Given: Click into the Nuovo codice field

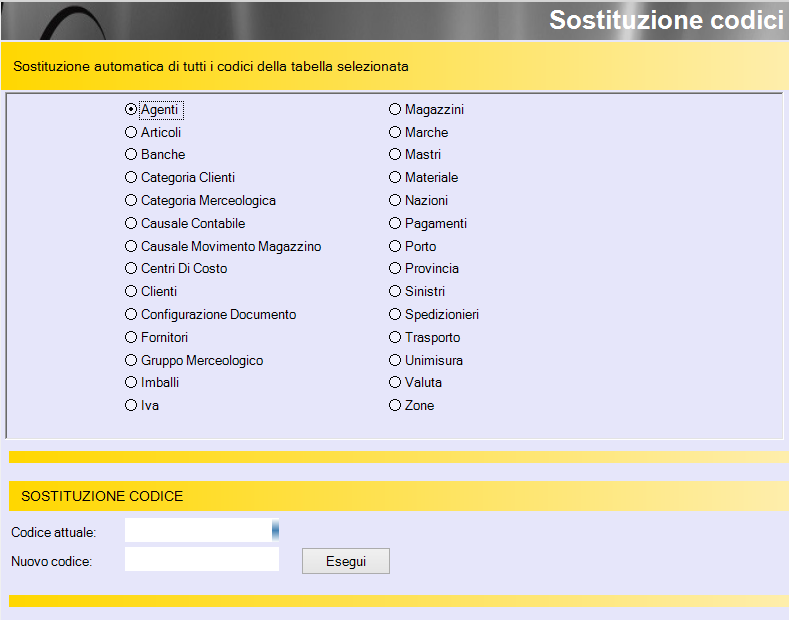Looking at the screenshot, I should pos(202,559).
